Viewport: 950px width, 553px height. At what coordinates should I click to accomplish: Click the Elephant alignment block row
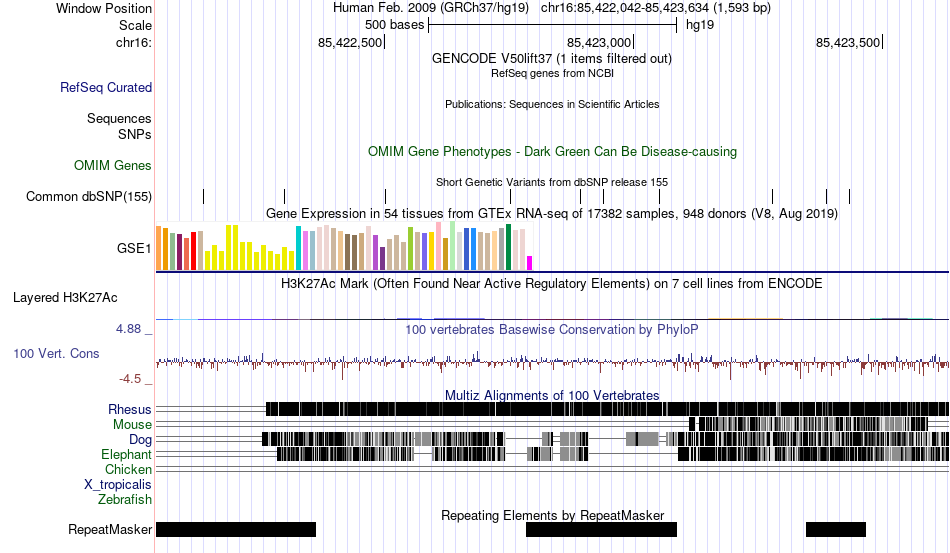pyautogui.click(x=613, y=454)
